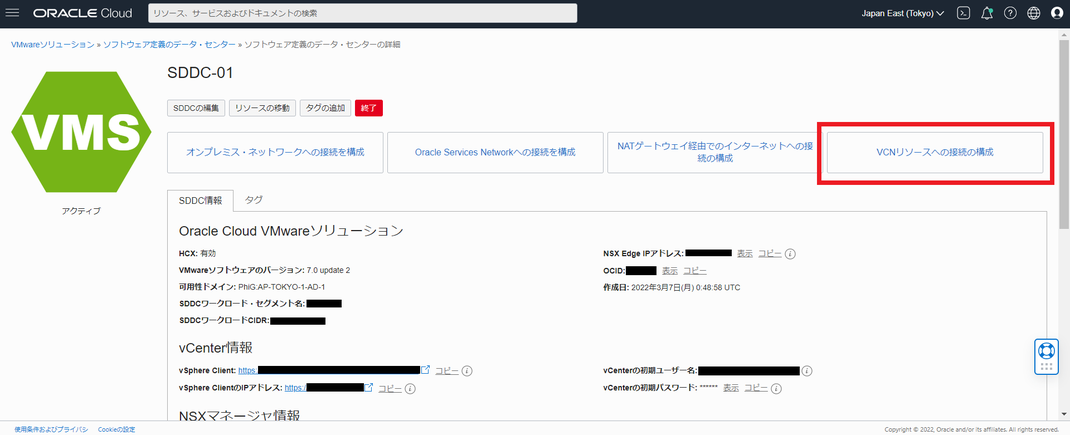
Task: Click 表示 next to OCID
Action: point(670,270)
